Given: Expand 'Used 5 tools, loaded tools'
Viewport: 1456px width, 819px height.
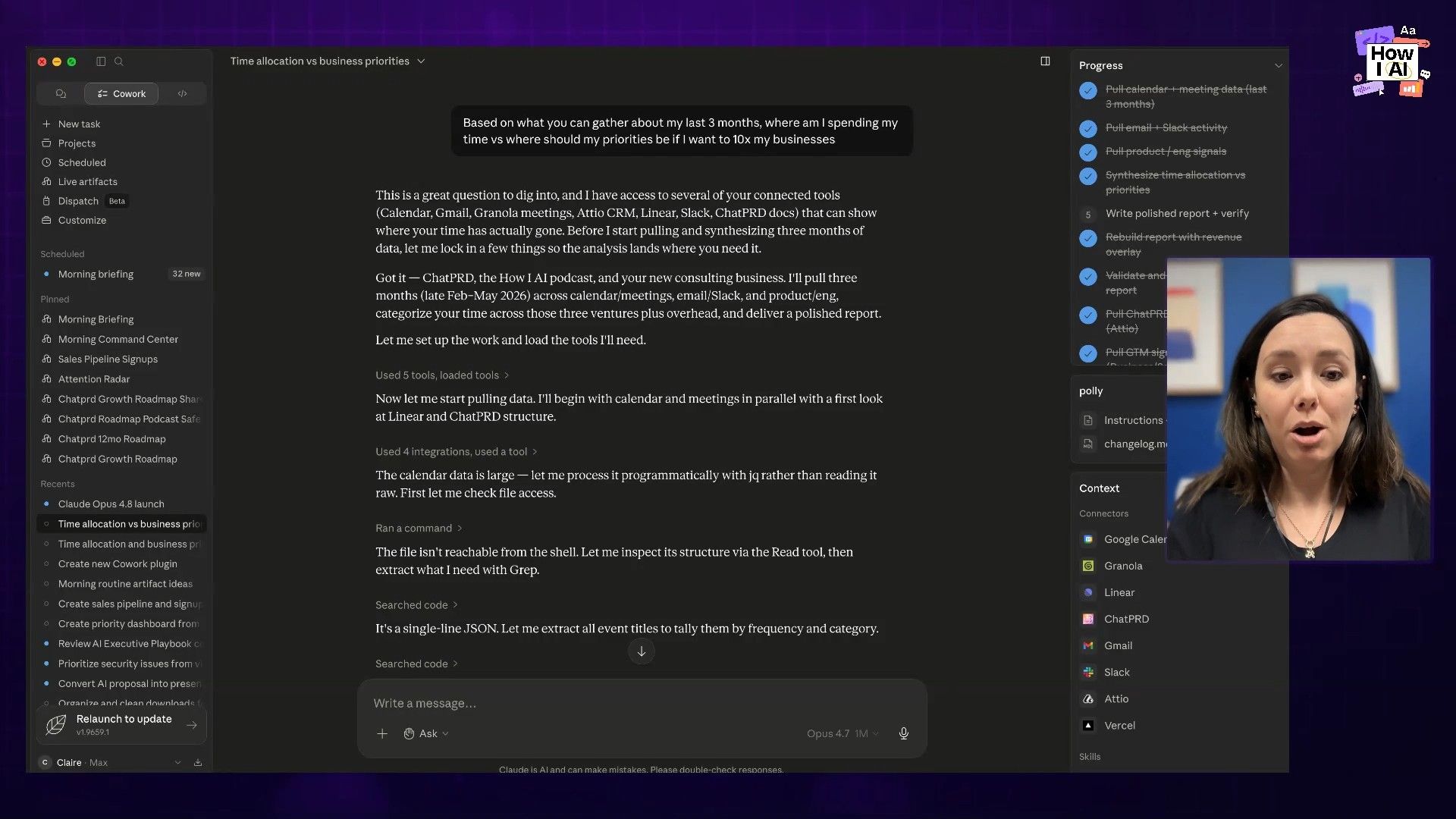Looking at the screenshot, I should click(442, 375).
